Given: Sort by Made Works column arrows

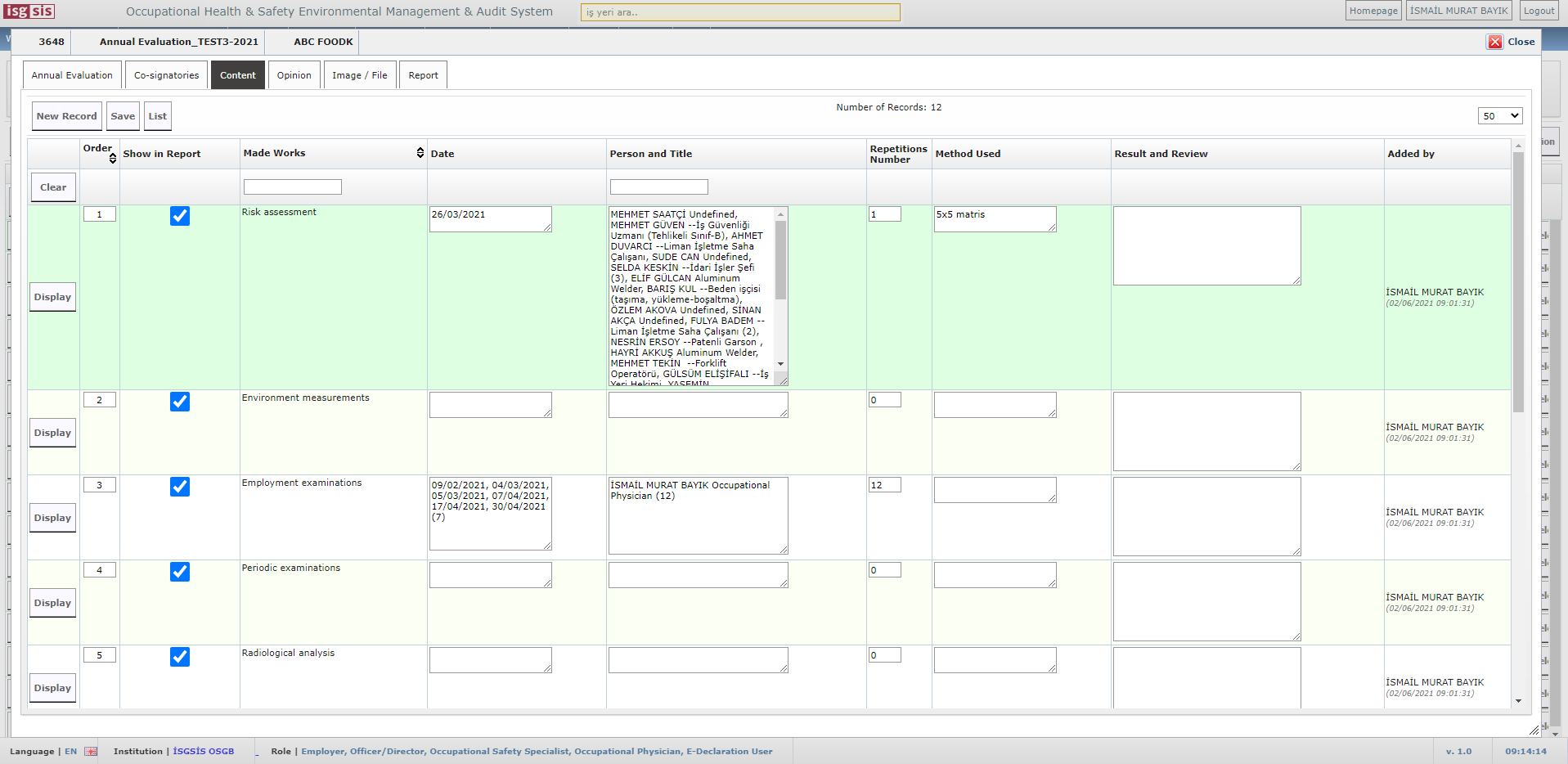Looking at the screenshot, I should tap(420, 153).
